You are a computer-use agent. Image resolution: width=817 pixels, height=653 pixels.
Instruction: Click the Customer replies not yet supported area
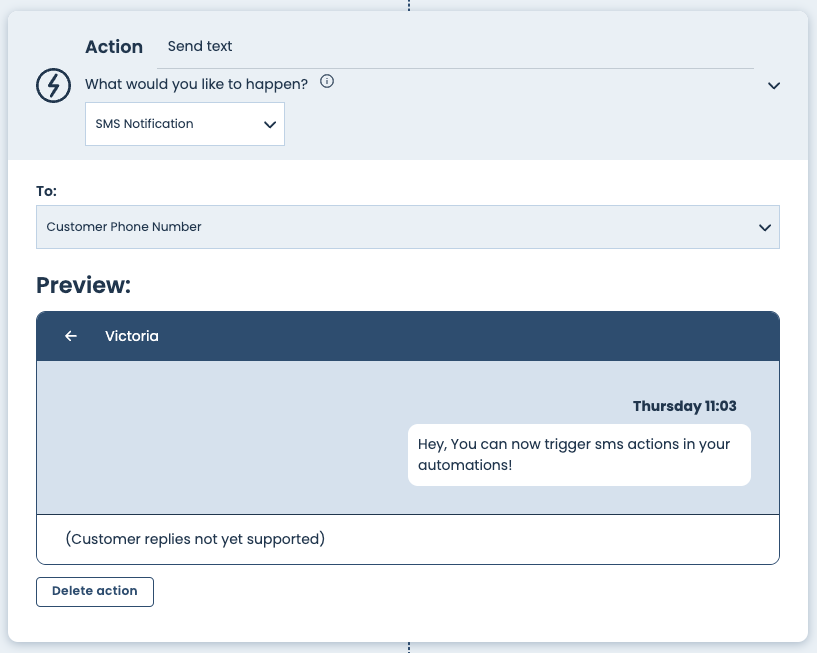(x=196, y=539)
